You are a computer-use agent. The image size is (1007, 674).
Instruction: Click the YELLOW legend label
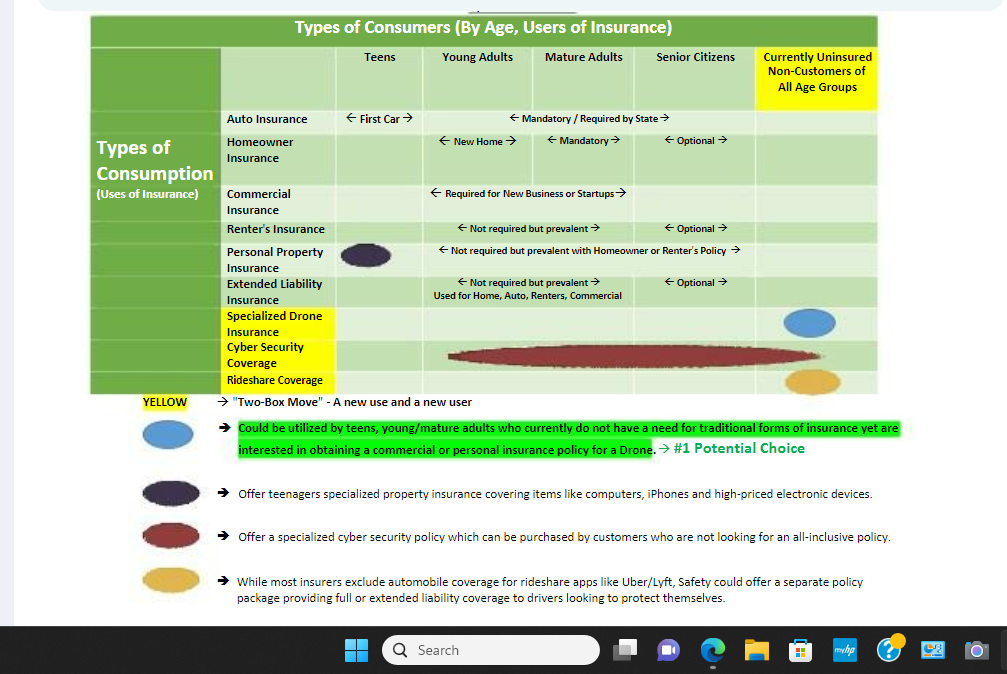(x=164, y=401)
